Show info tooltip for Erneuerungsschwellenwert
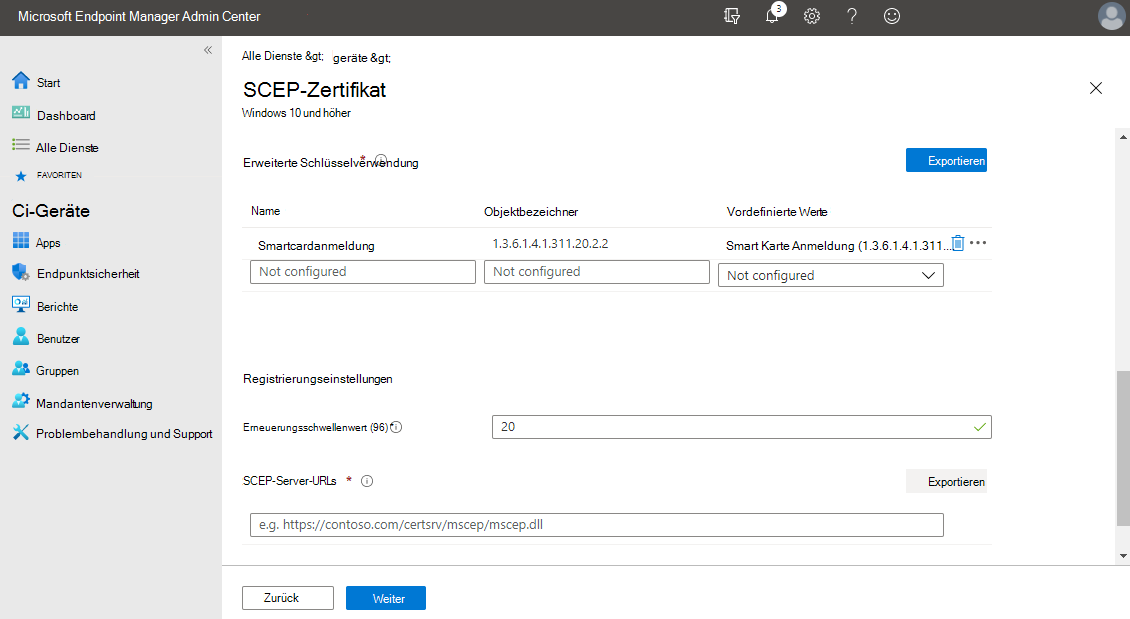Viewport: 1130px width, 619px height. click(396, 428)
